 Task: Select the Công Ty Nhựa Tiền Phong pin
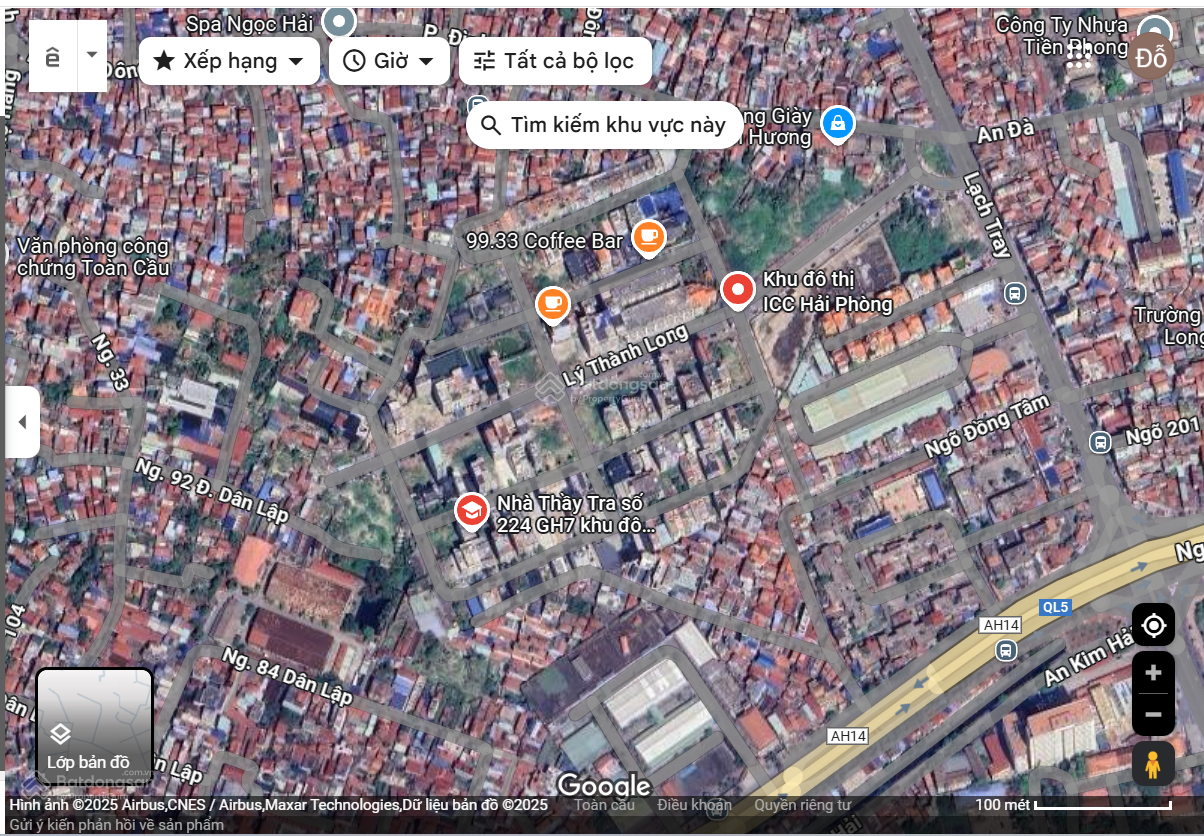click(x=1156, y=29)
